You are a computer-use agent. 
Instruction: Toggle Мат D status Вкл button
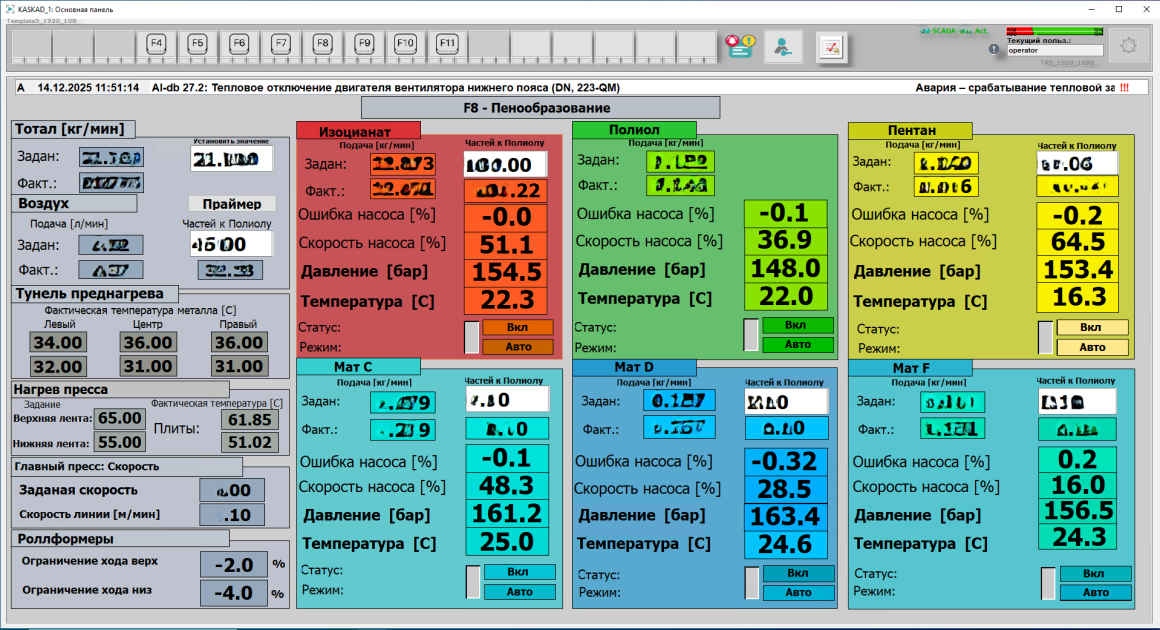(797, 574)
